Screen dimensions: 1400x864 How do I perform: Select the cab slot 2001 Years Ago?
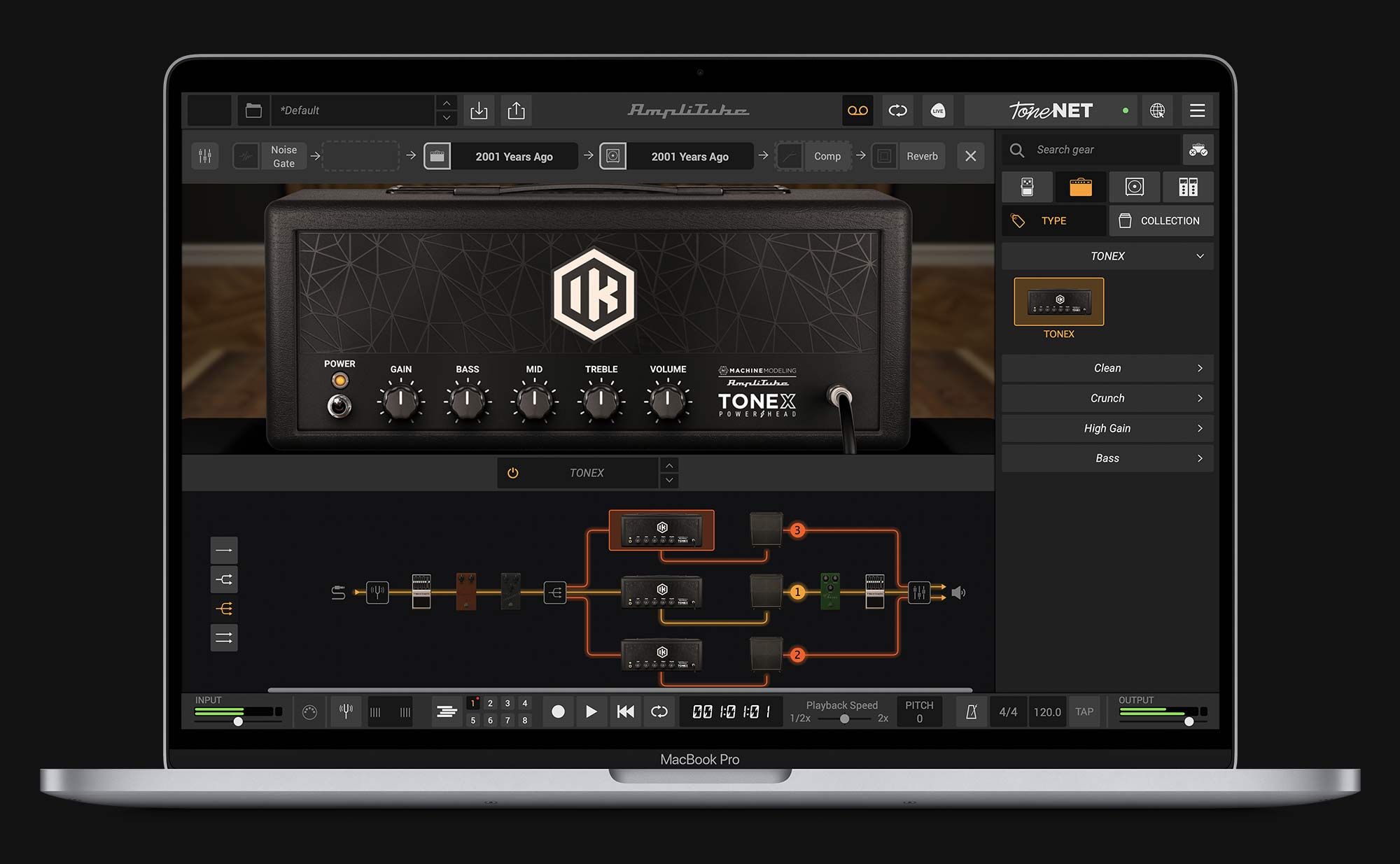pos(677,156)
